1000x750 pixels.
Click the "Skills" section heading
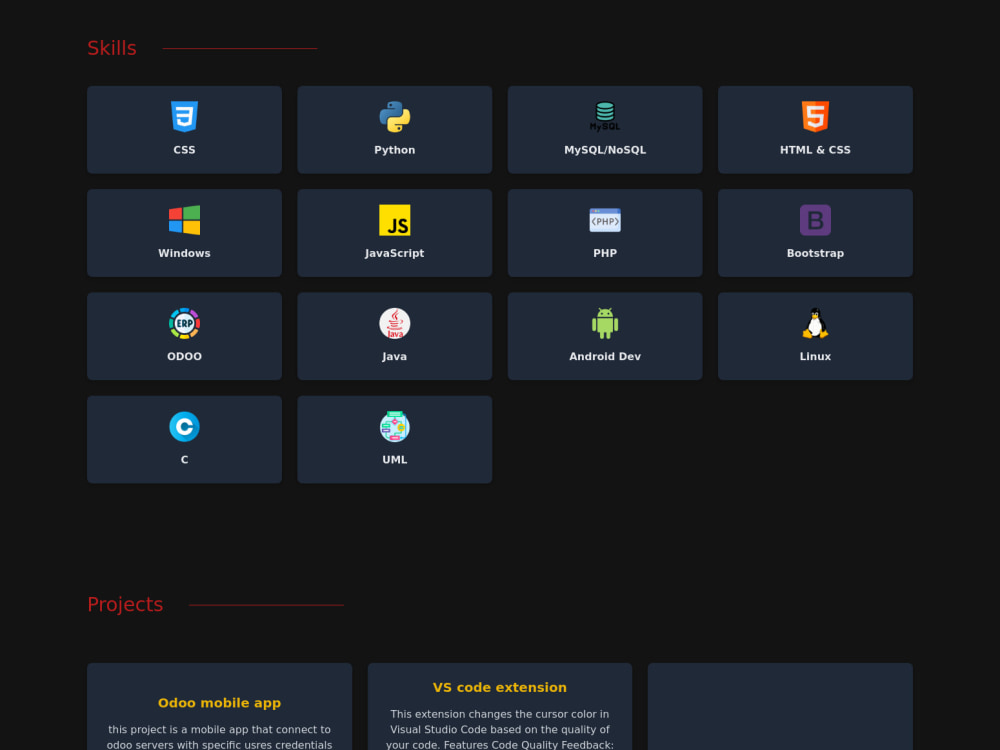[112, 48]
